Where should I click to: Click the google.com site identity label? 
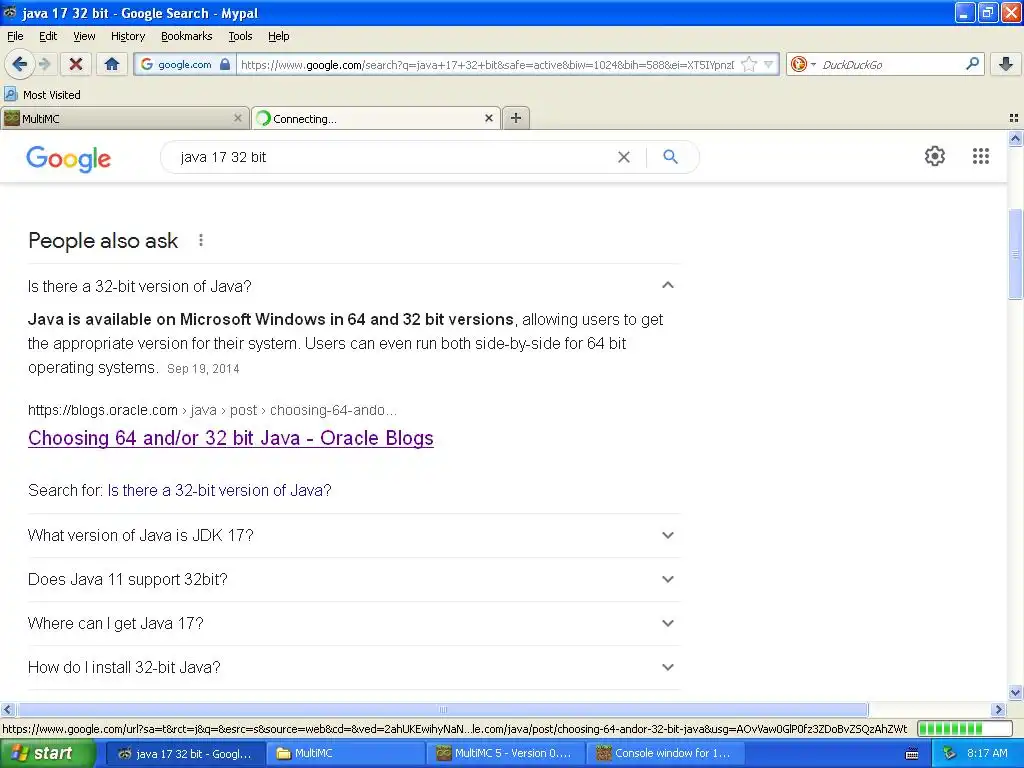pos(185,64)
